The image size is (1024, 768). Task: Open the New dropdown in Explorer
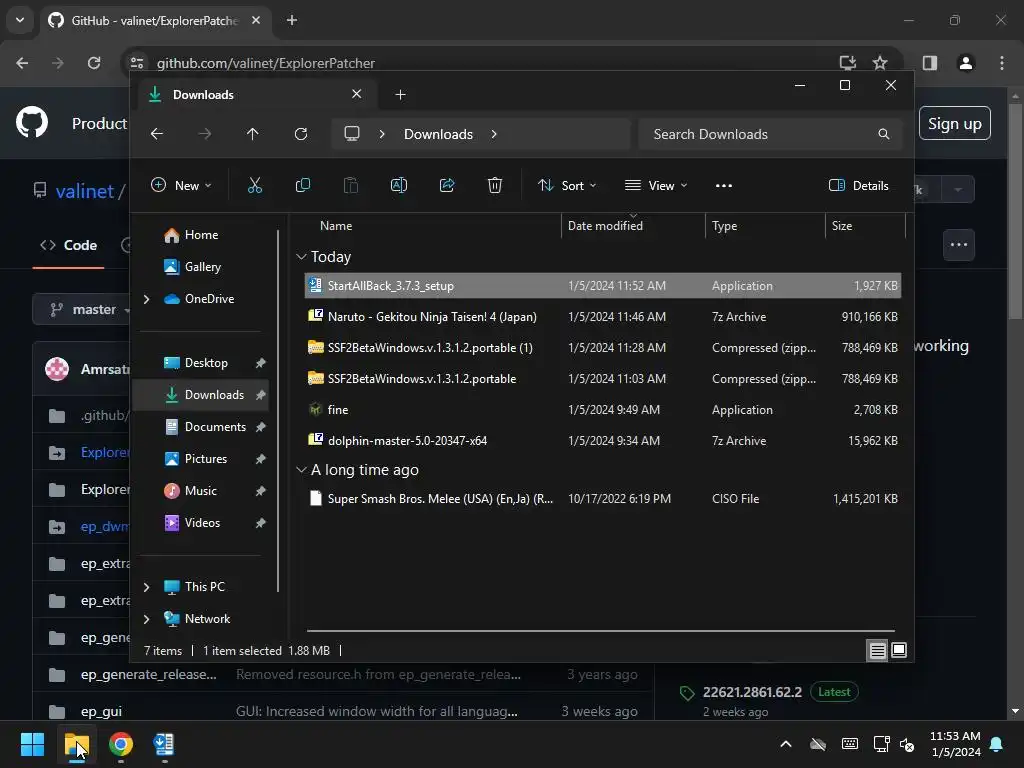click(x=181, y=185)
